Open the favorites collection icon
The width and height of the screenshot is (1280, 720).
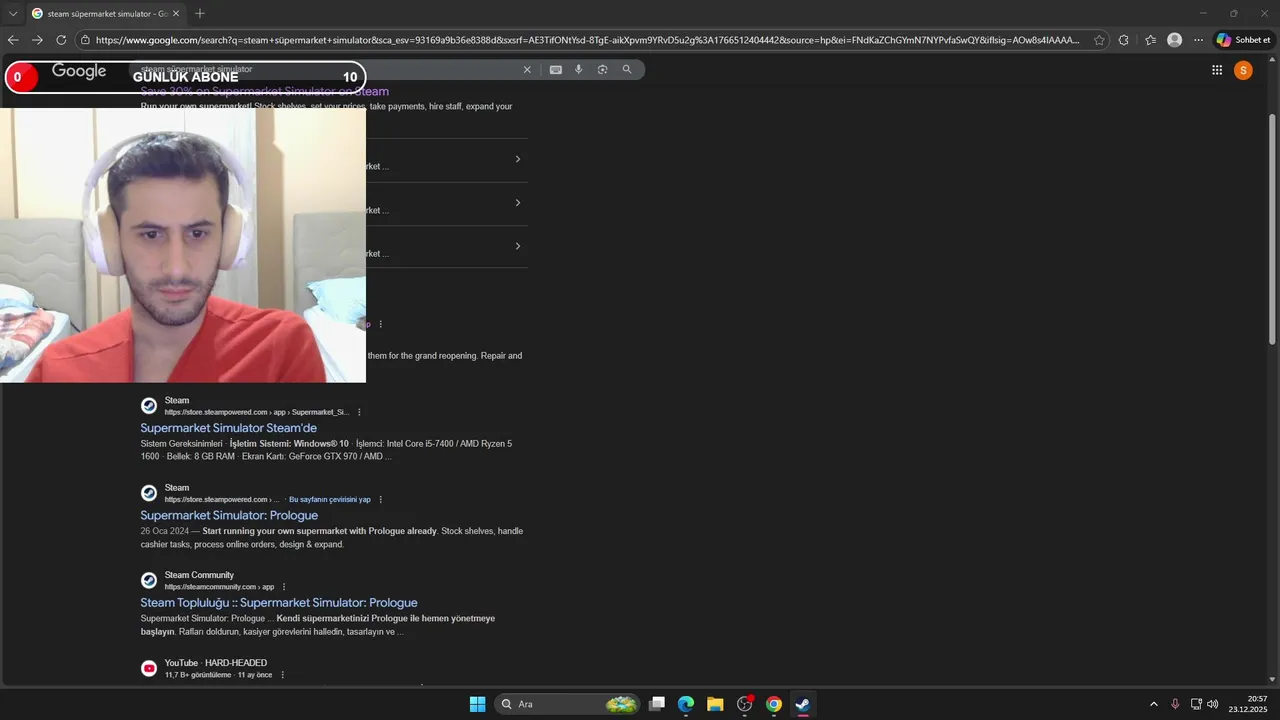point(1150,40)
